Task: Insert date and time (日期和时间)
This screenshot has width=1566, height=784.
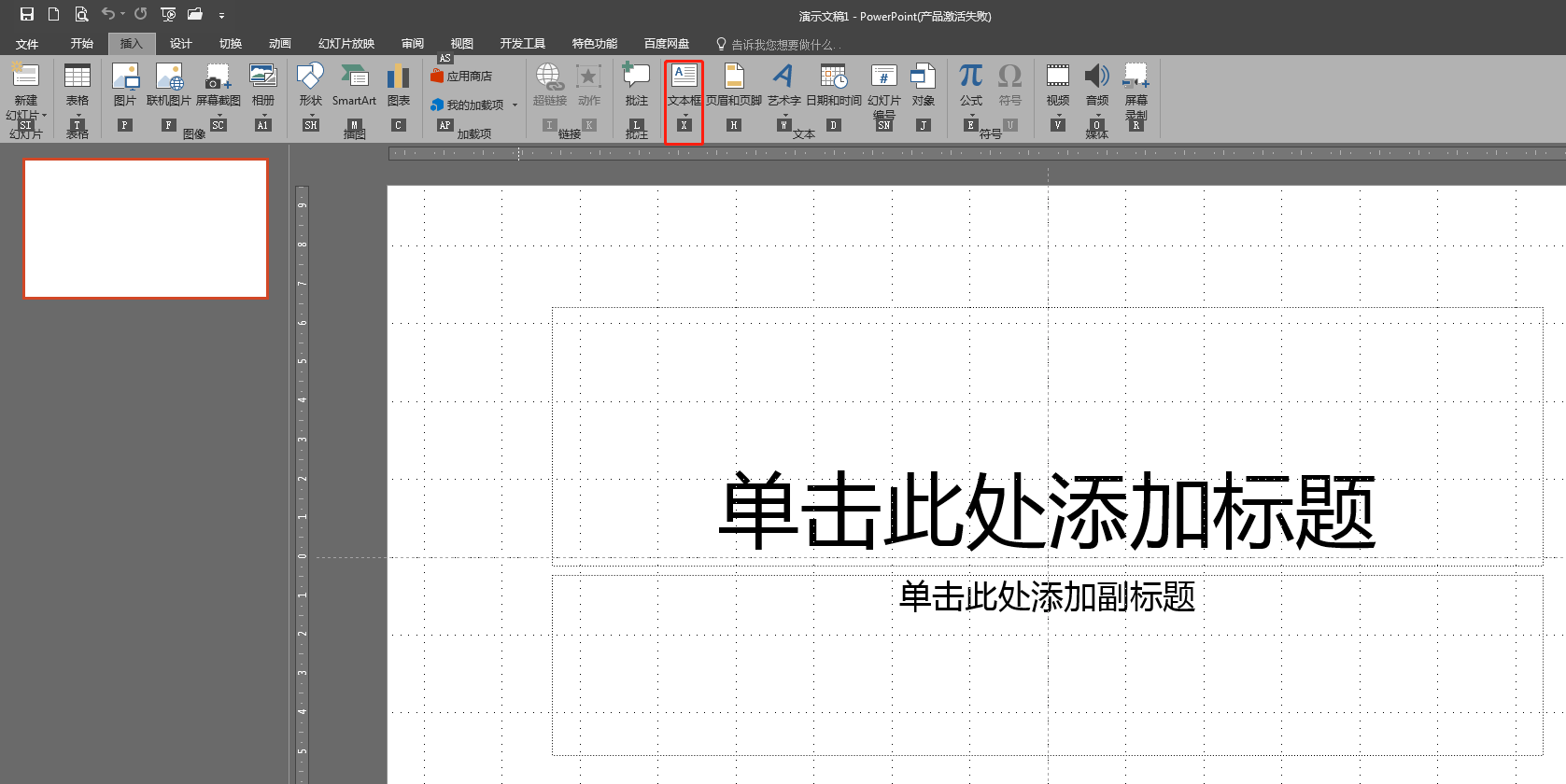Action: click(834, 86)
